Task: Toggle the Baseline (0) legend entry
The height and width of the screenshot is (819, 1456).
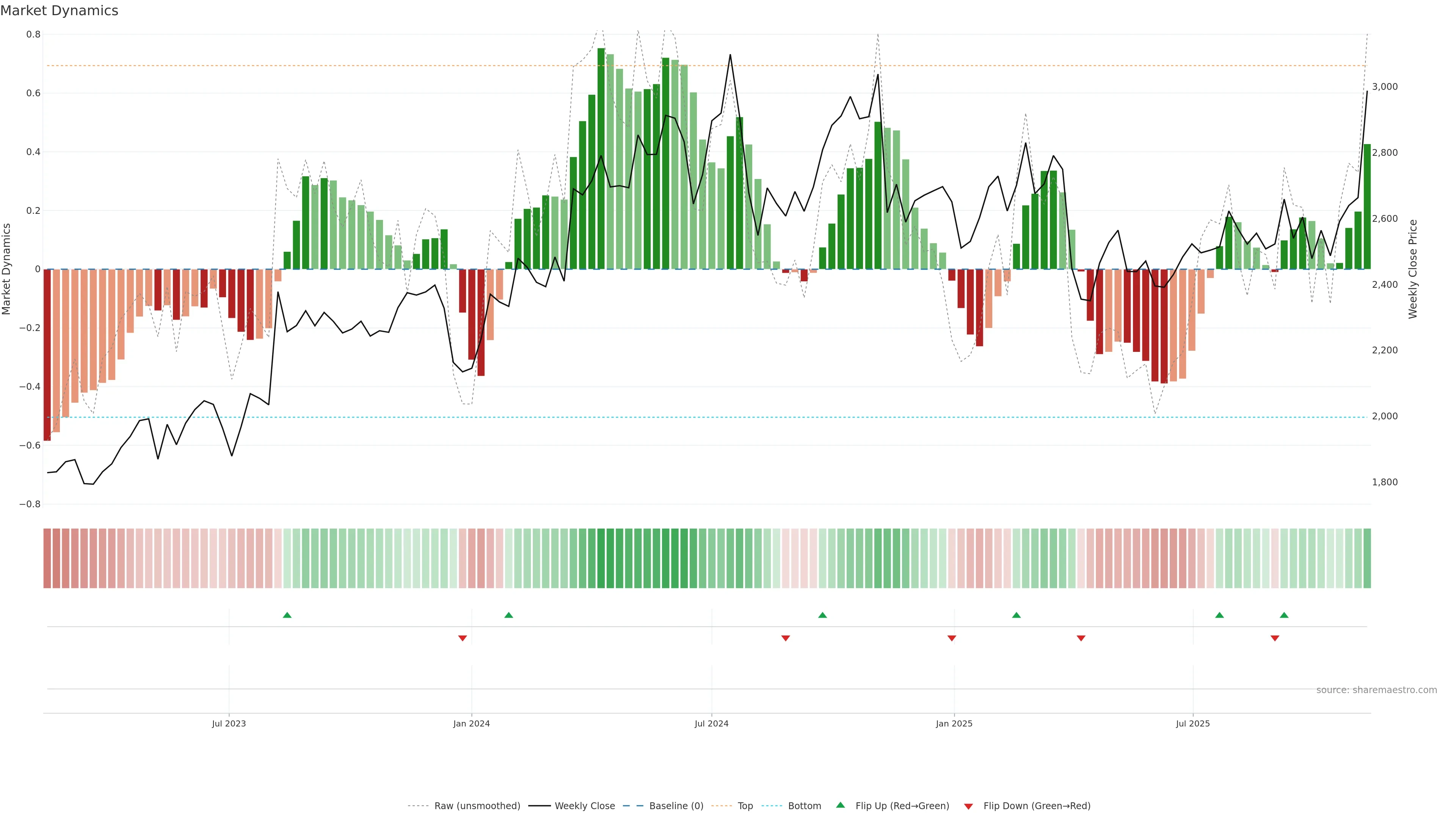Action: [x=676, y=806]
